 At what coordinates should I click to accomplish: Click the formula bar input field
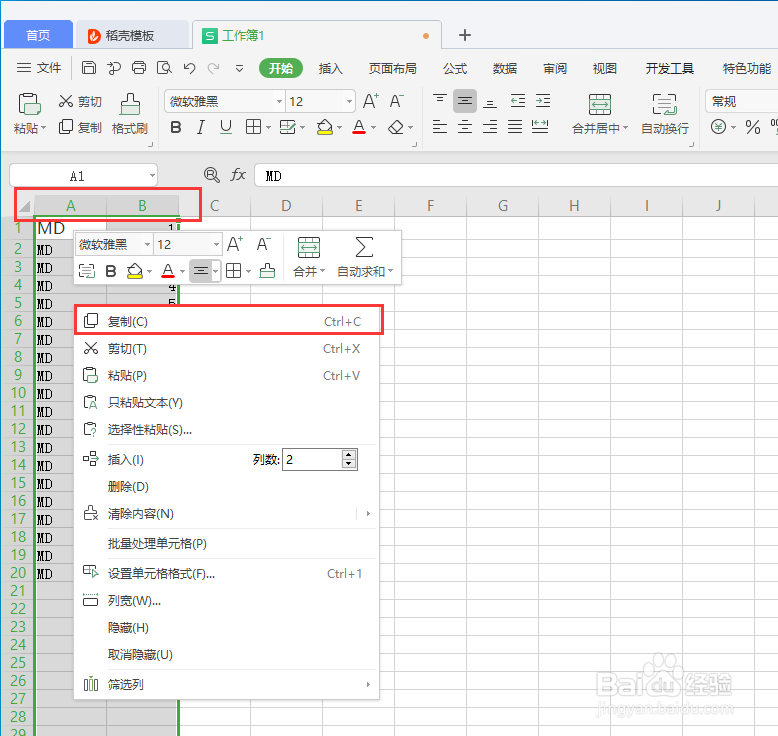pyautogui.click(x=516, y=176)
